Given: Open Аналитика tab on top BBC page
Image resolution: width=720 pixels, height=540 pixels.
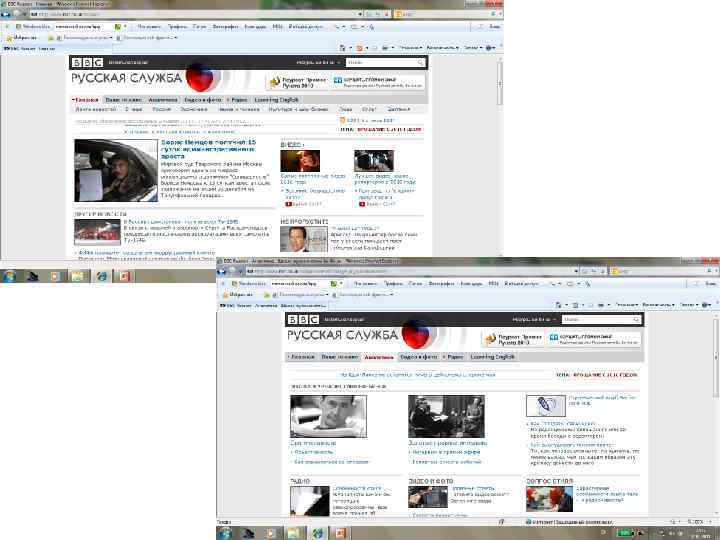Looking at the screenshot, I should point(163,100).
